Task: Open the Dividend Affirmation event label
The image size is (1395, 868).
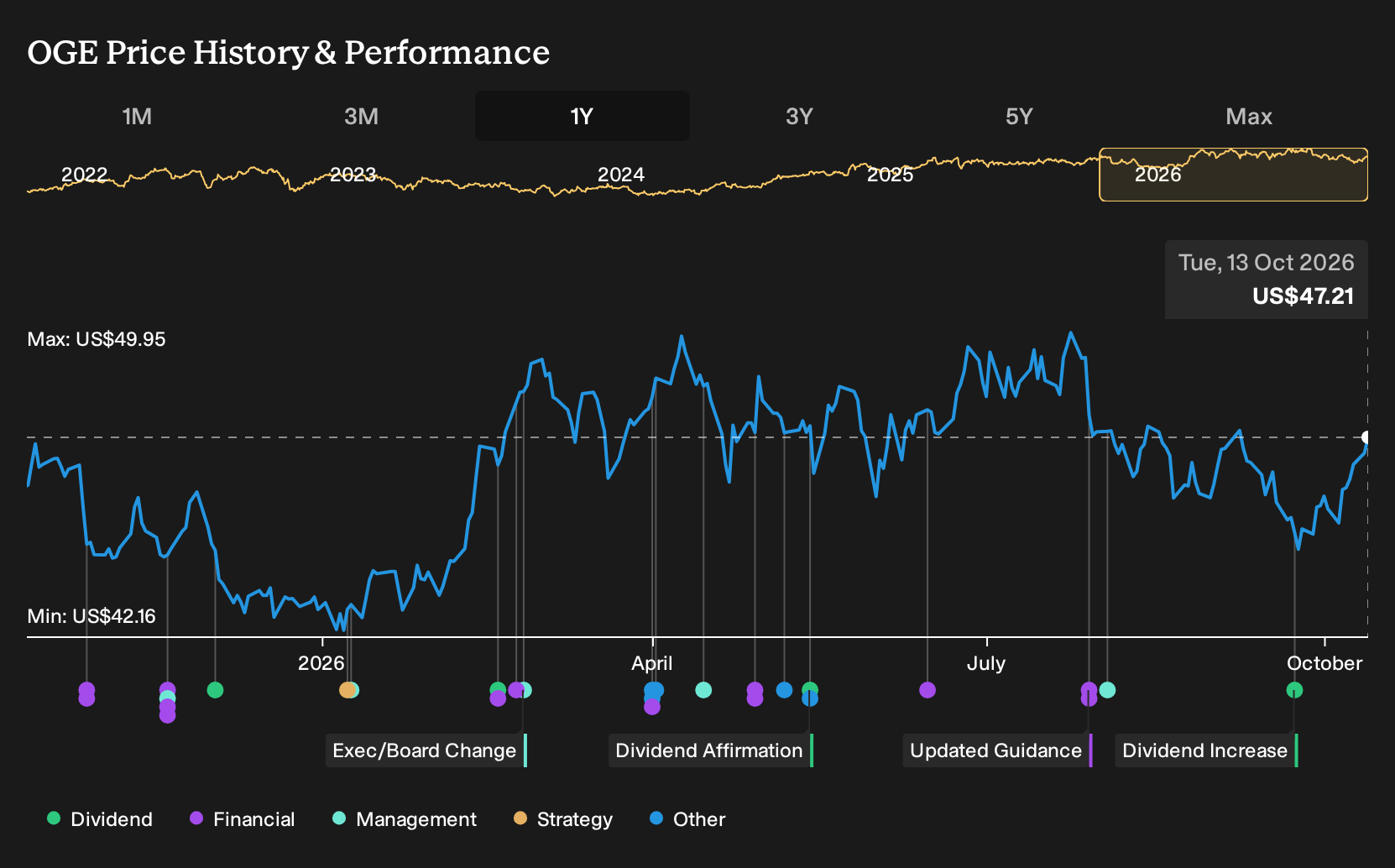Action: coord(710,750)
